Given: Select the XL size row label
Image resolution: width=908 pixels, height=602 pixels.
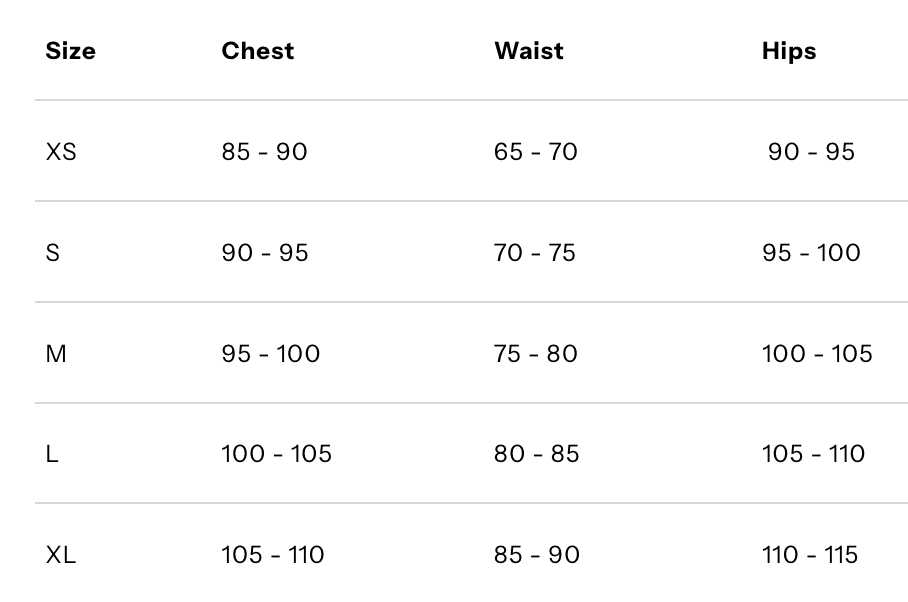Looking at the screenshot, I should (x=60, y=555).
